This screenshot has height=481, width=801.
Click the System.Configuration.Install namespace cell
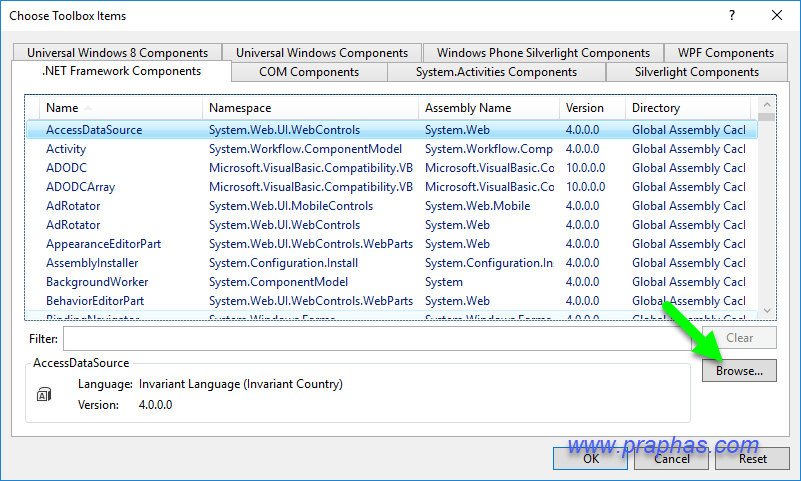(x=284, y=263)
